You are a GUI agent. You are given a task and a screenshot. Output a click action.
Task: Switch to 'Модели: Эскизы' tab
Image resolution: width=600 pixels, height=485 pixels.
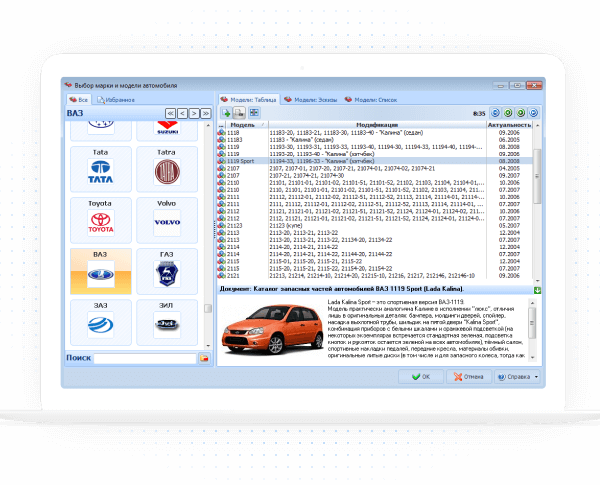pyautogui.click(x=311, y=100)
